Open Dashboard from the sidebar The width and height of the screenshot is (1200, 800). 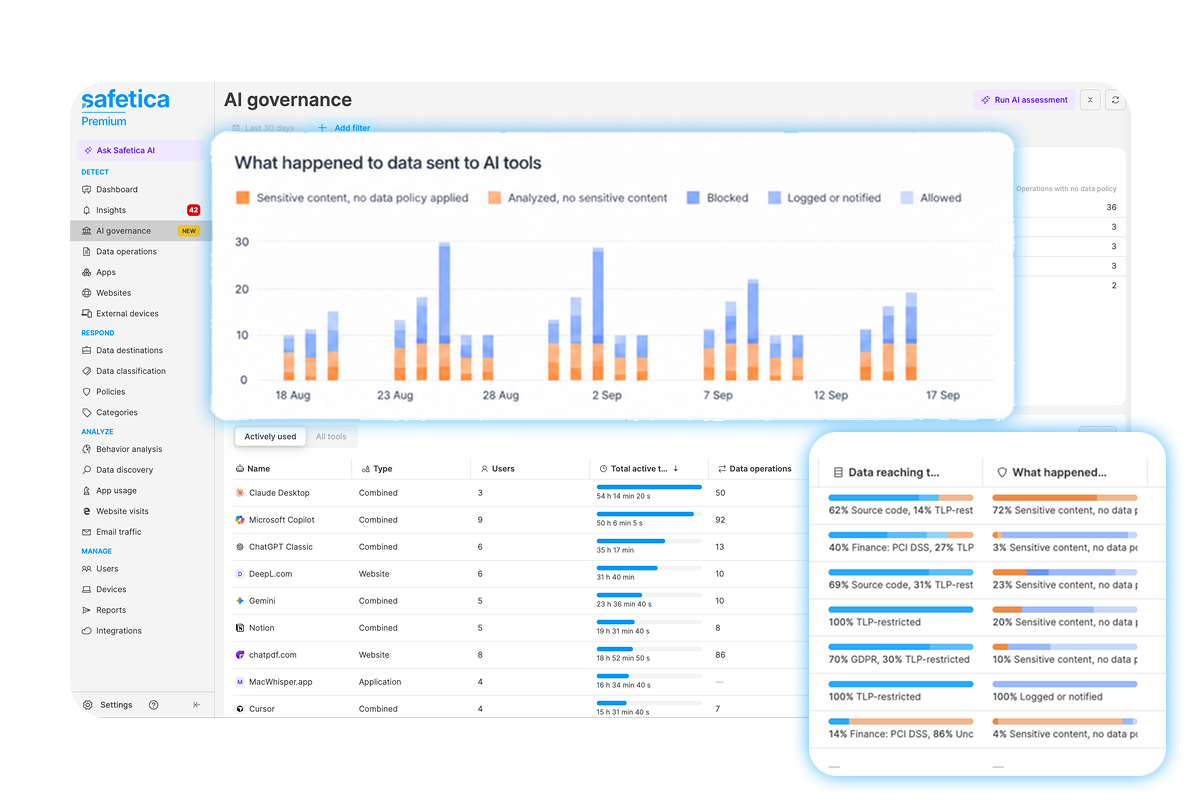pos(117,189)
